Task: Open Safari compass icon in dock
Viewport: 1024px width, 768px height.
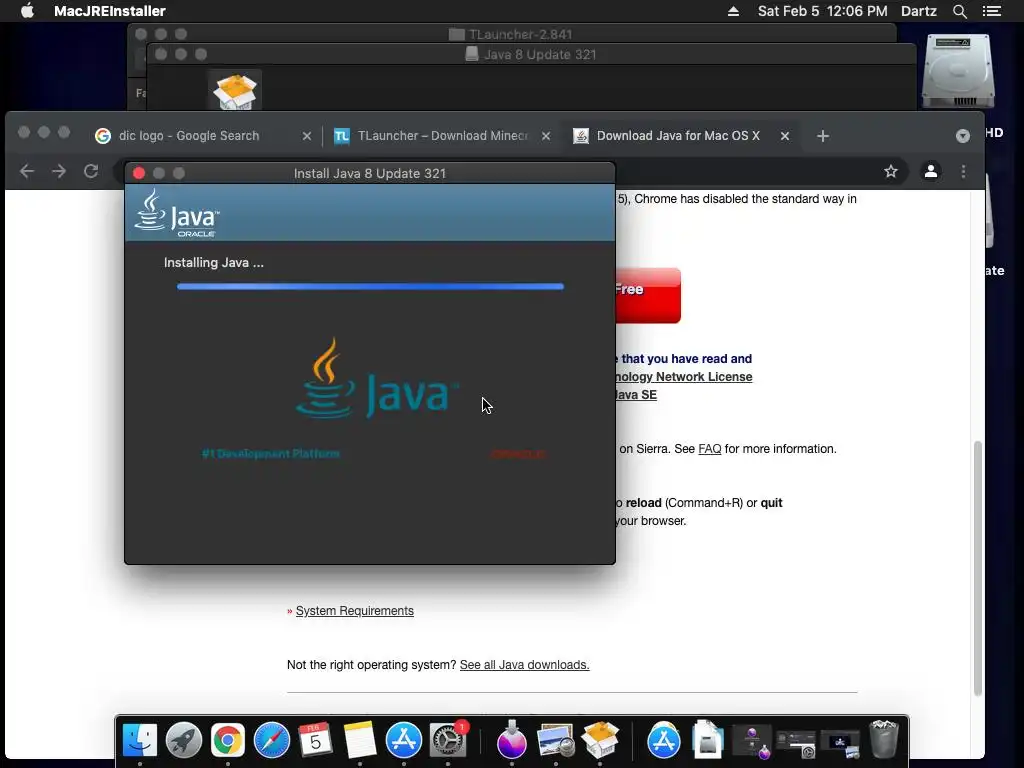Action: (272, 740)
